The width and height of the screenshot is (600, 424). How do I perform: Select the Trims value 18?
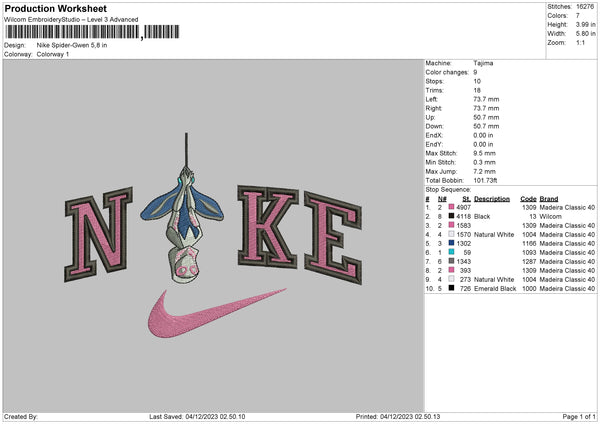tap(477, 90)
